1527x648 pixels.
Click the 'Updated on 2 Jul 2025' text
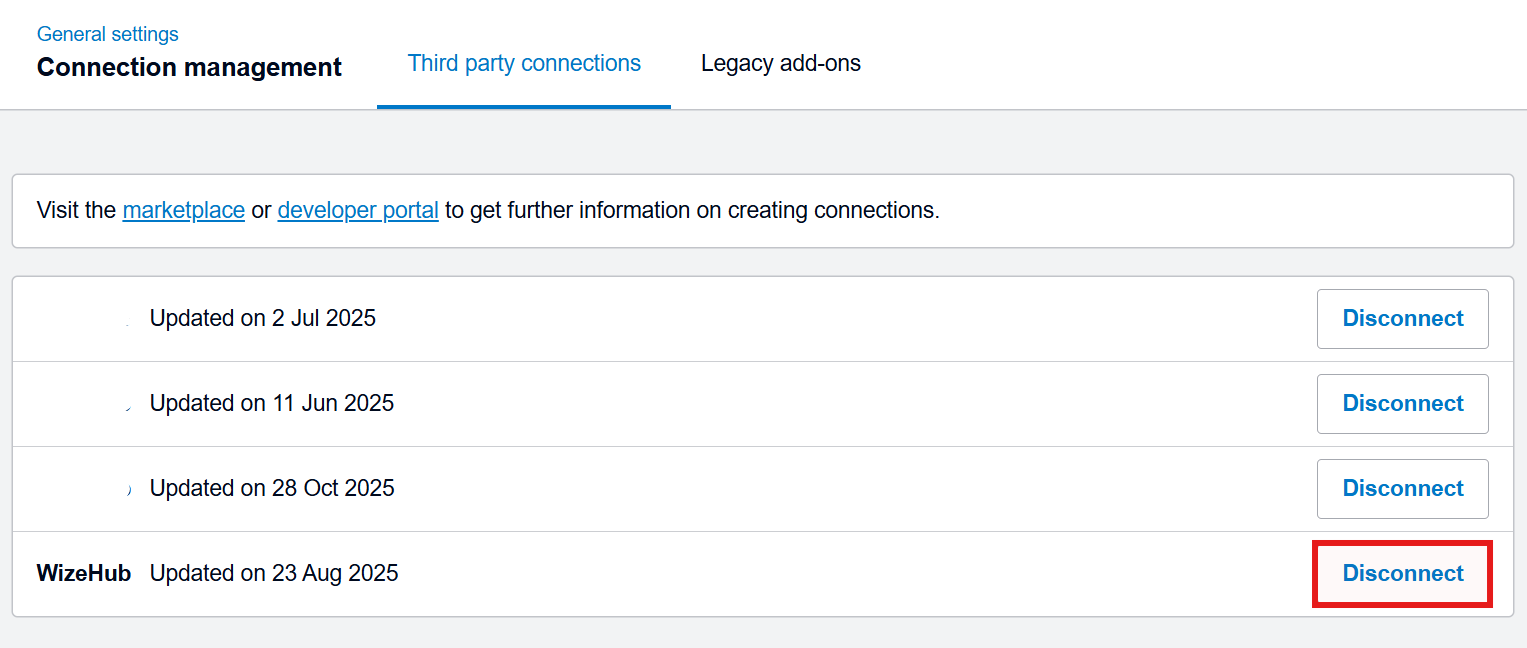click(x=263, y=319)
